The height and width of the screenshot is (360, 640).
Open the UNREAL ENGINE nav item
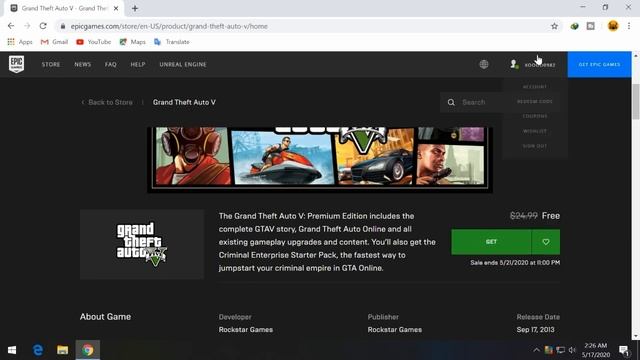(x=183, y=64)
